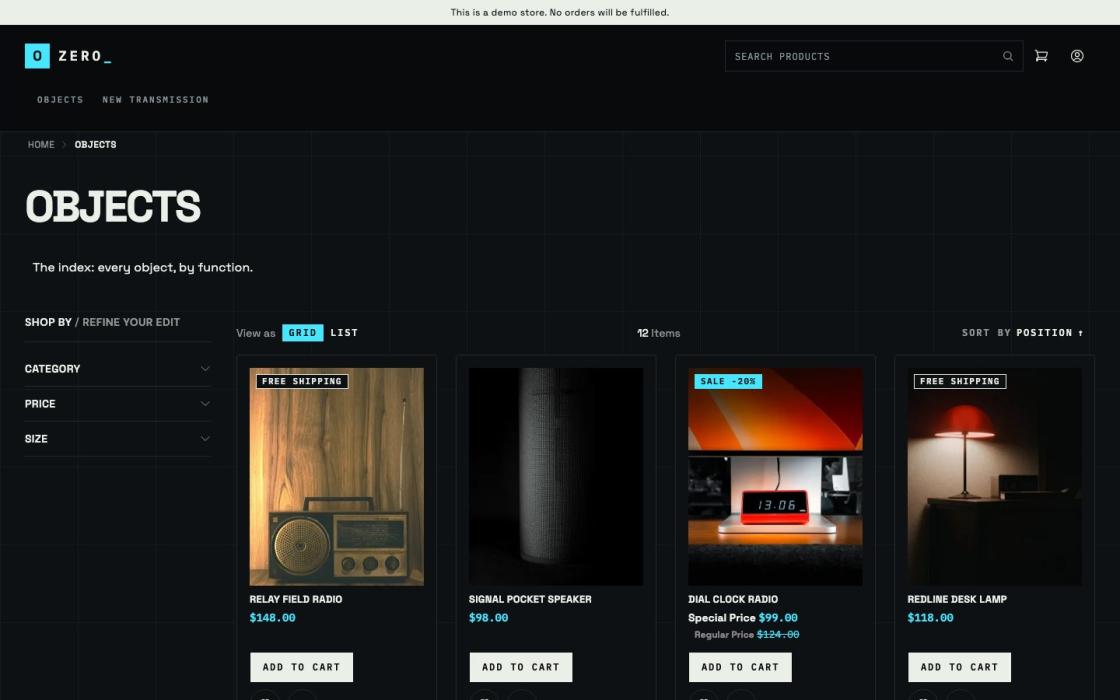Click the demo store notice banner text
The width and height of the screenshot is (1120, 700).
pos(560,12)
